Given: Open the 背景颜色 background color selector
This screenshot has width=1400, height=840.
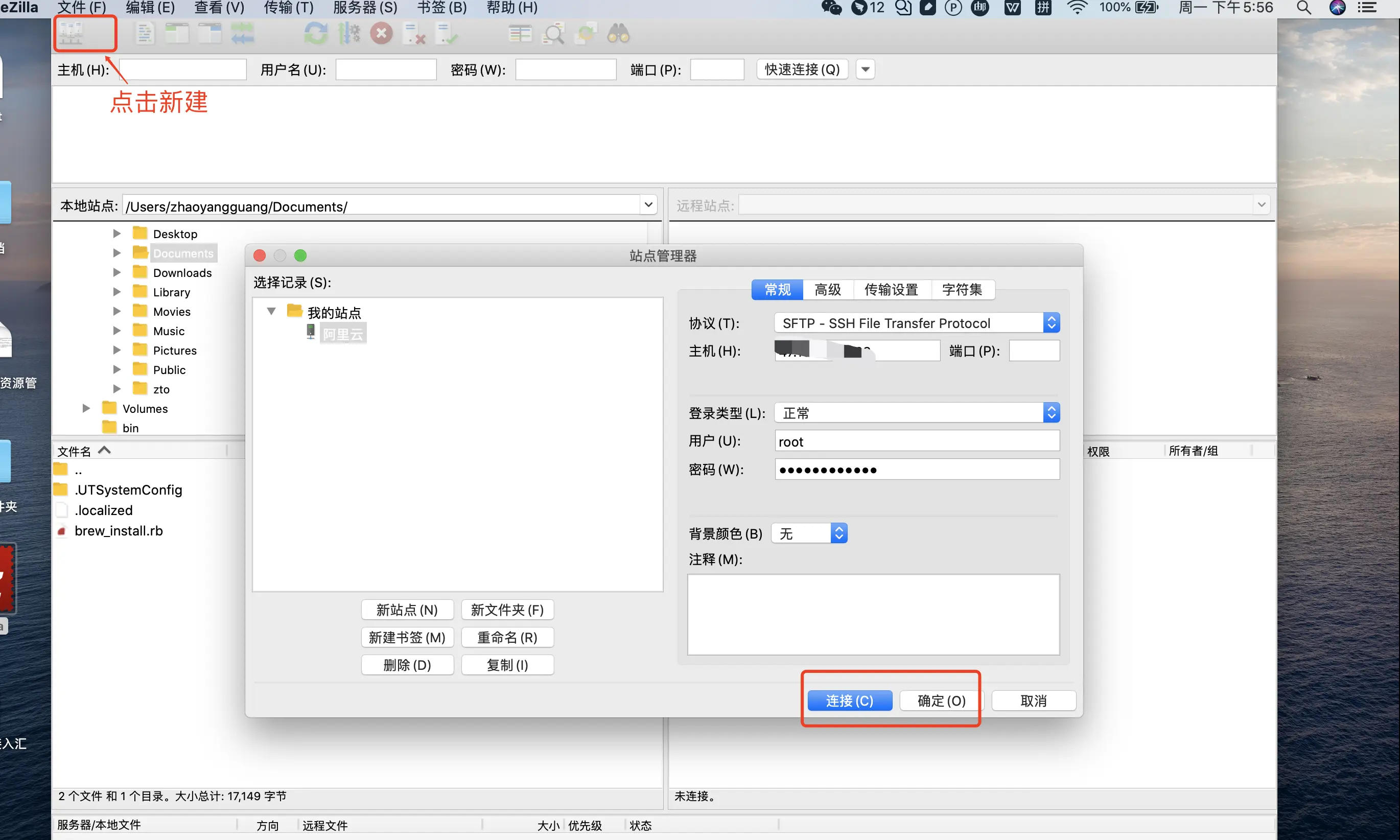Looking at the screenshot, I should pos(809,533).
